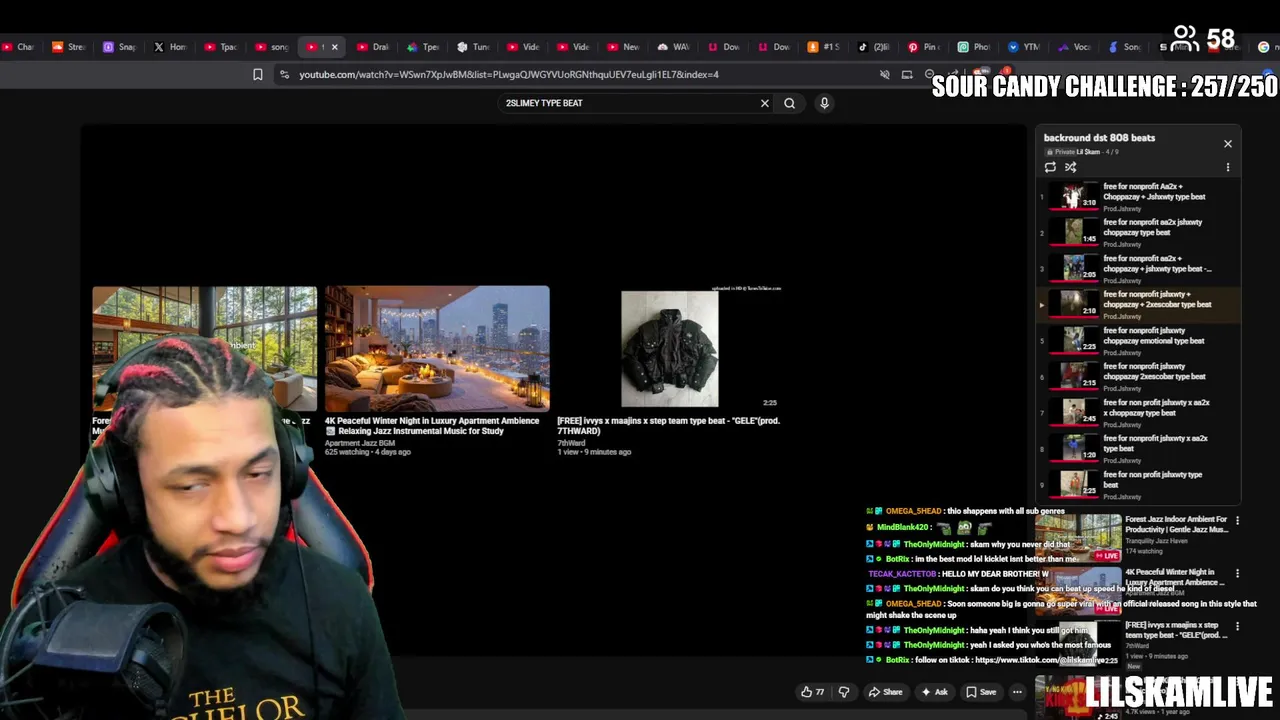Close the backround dst 808 beats playlist panel
The image size is (1280, 720).
pos(1228,144)
